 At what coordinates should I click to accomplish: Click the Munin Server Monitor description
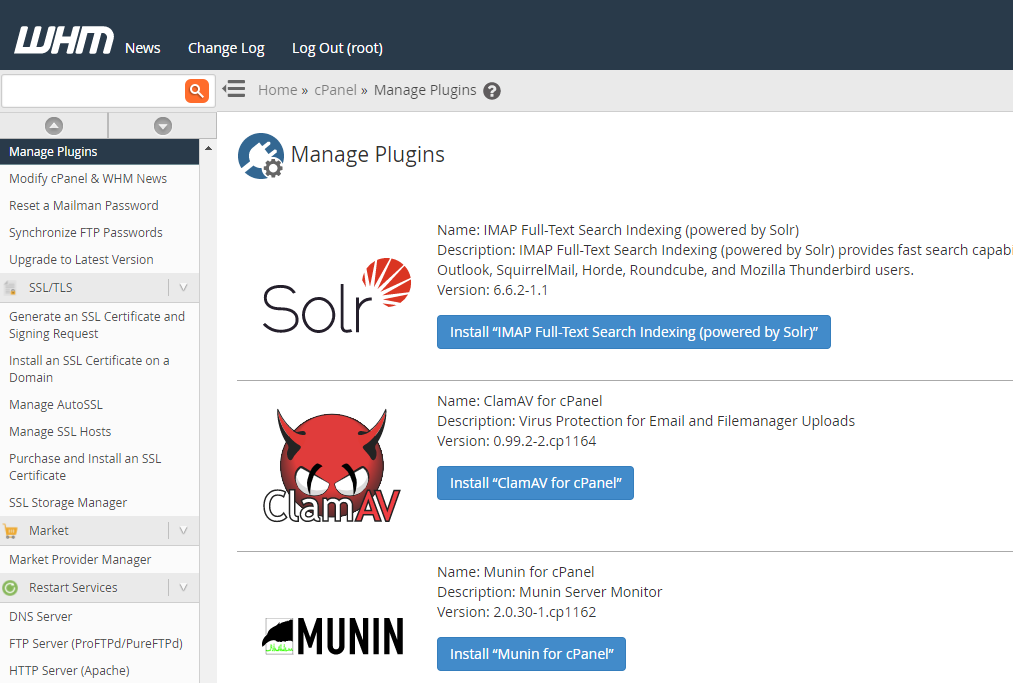pos(550,593)
